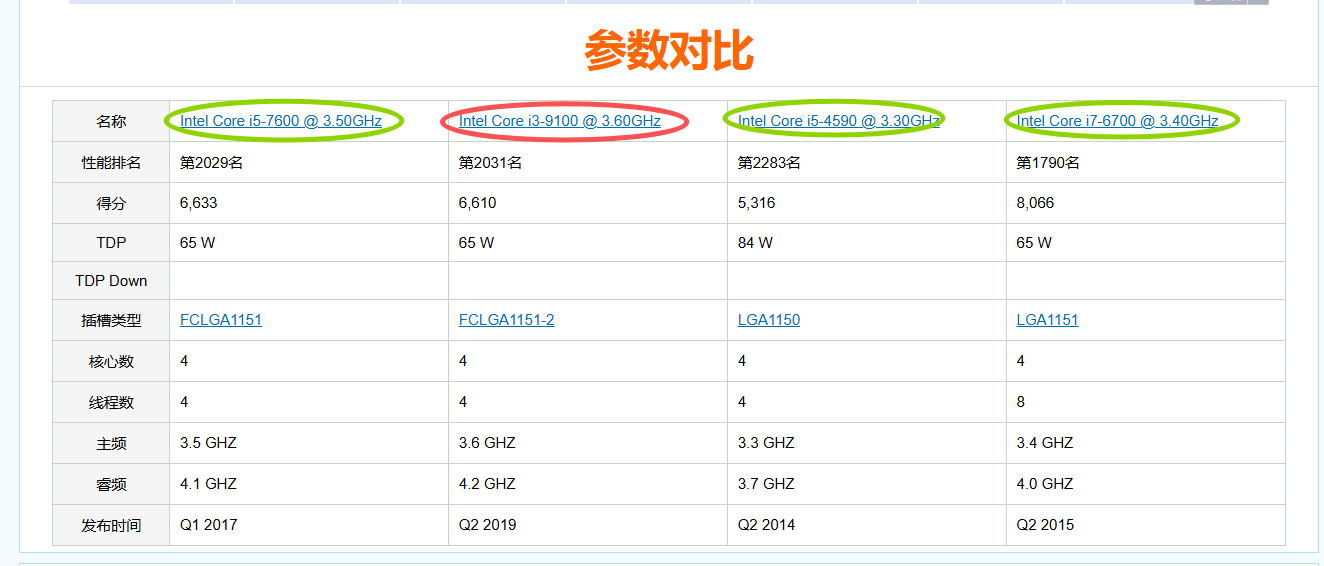Click thread count value 8
Image resolution: width=1324 pixels, height=566 pixels.
tap(1021, 402)
